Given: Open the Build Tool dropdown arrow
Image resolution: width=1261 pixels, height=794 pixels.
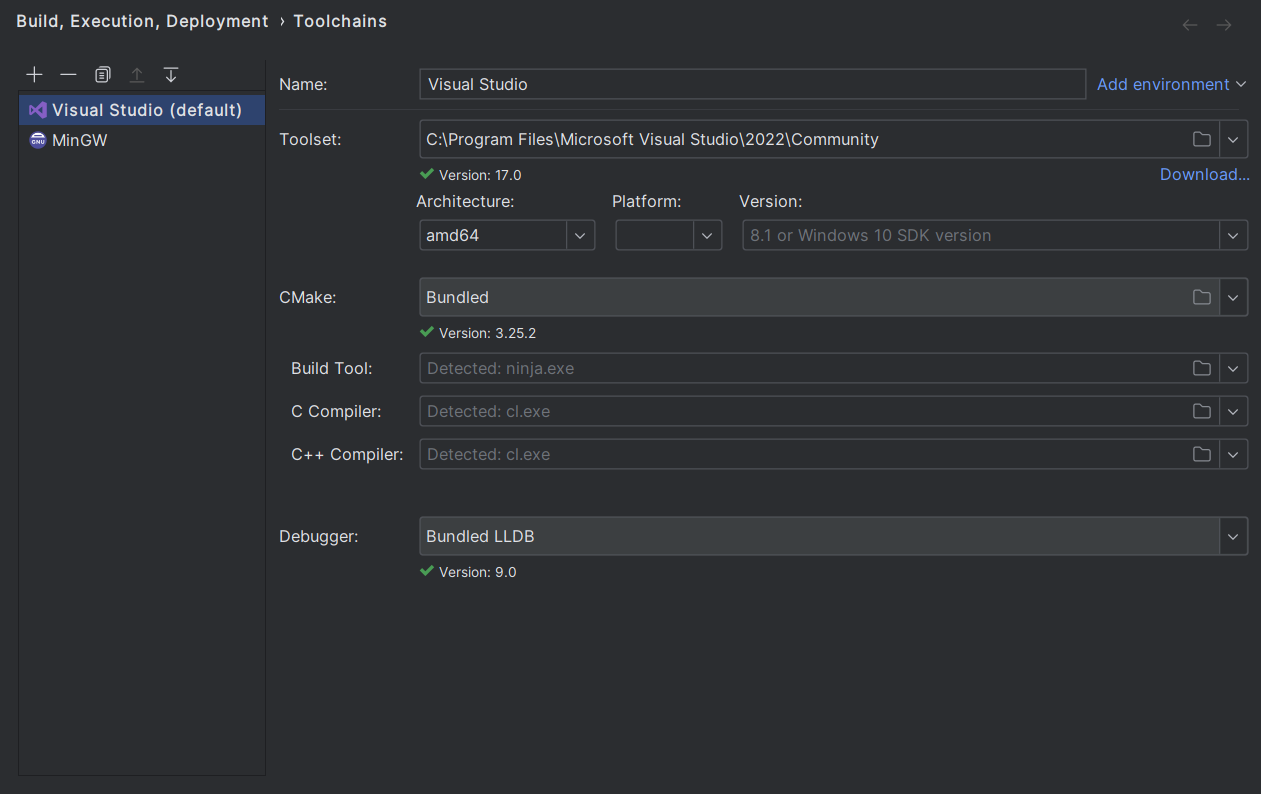Looking at the screenshot, I should pyautogui.click(x=1233, y=369).
